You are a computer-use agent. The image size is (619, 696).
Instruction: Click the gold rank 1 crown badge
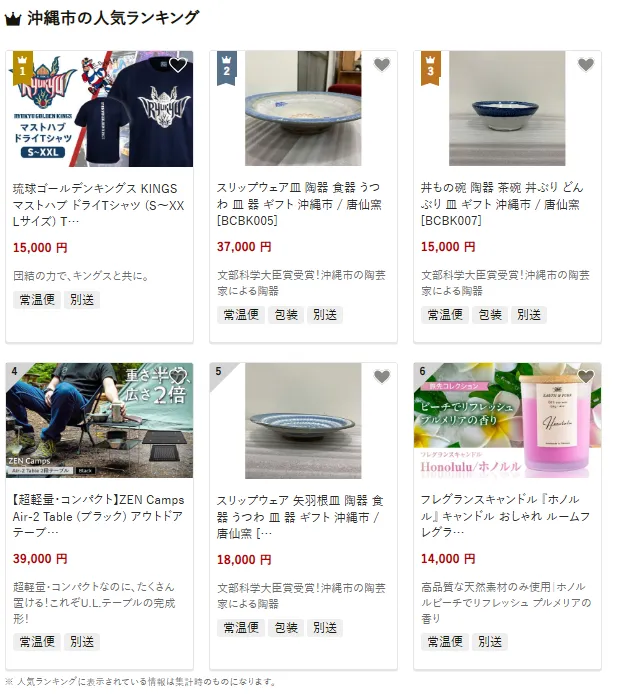(22, 67)
